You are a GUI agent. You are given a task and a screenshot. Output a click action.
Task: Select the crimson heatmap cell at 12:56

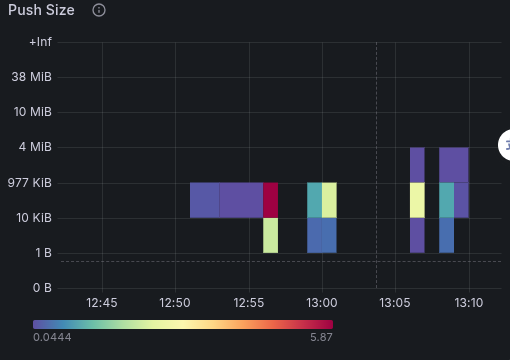(x=270, y=200)
